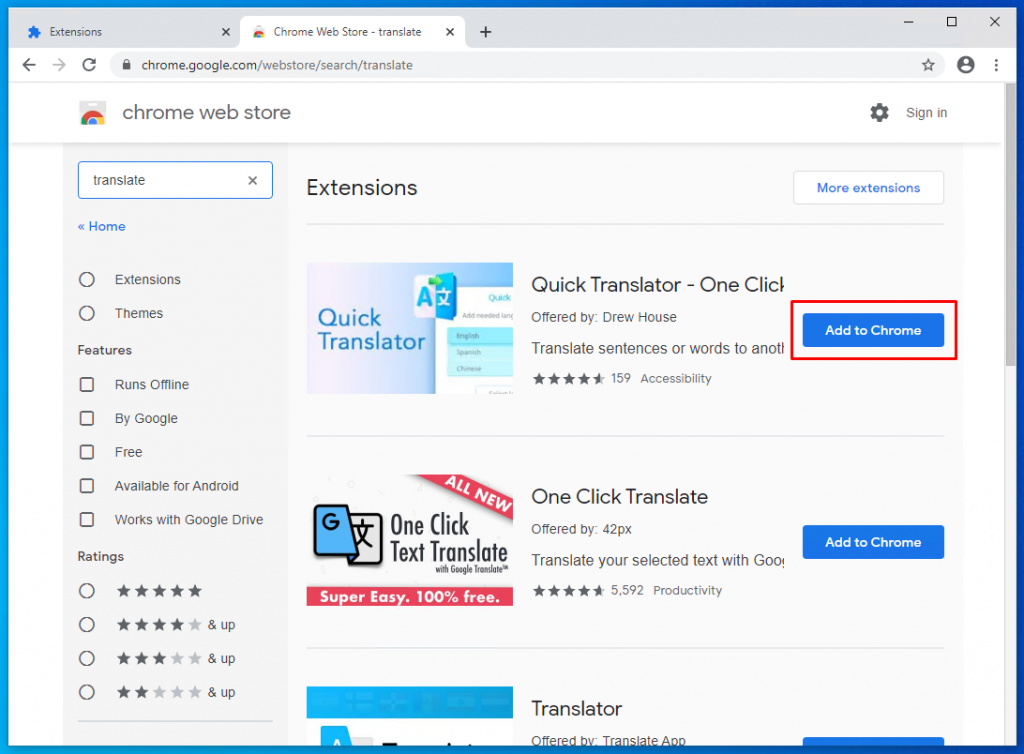The height and width of the screenshot is (754, 1024).
Task: Add Quick Translator to Chrome
Action: (872, 330)
